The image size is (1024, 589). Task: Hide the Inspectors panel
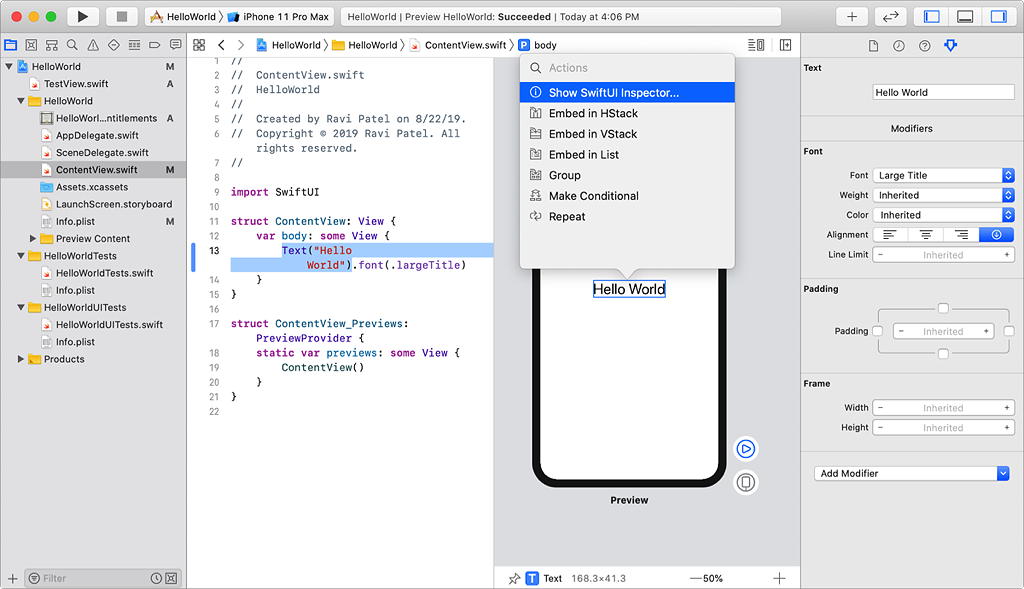click(x=999, y=16)
